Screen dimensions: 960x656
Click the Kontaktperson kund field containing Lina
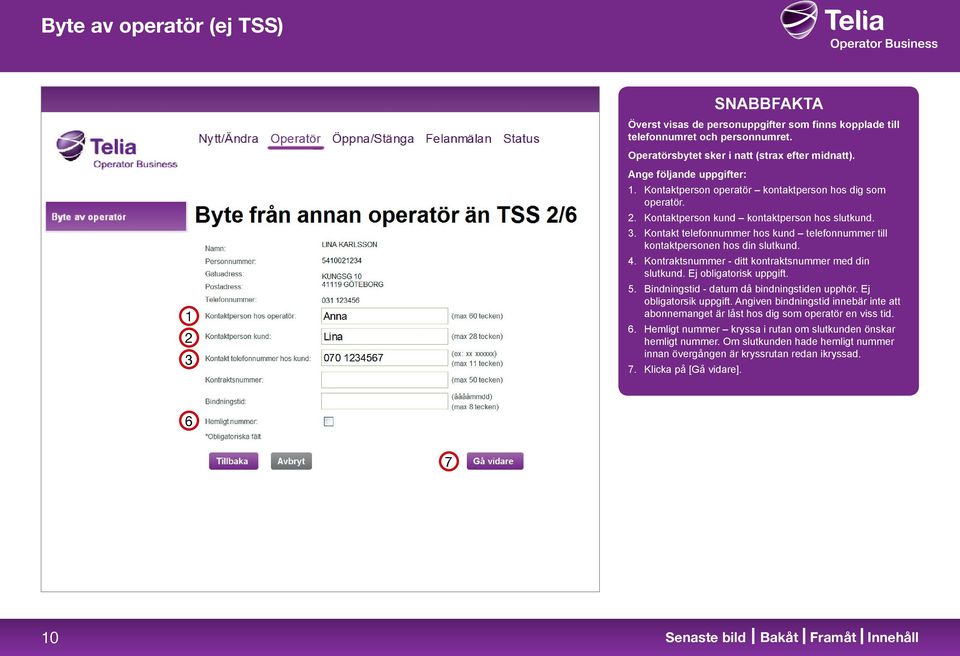point(384,336)
